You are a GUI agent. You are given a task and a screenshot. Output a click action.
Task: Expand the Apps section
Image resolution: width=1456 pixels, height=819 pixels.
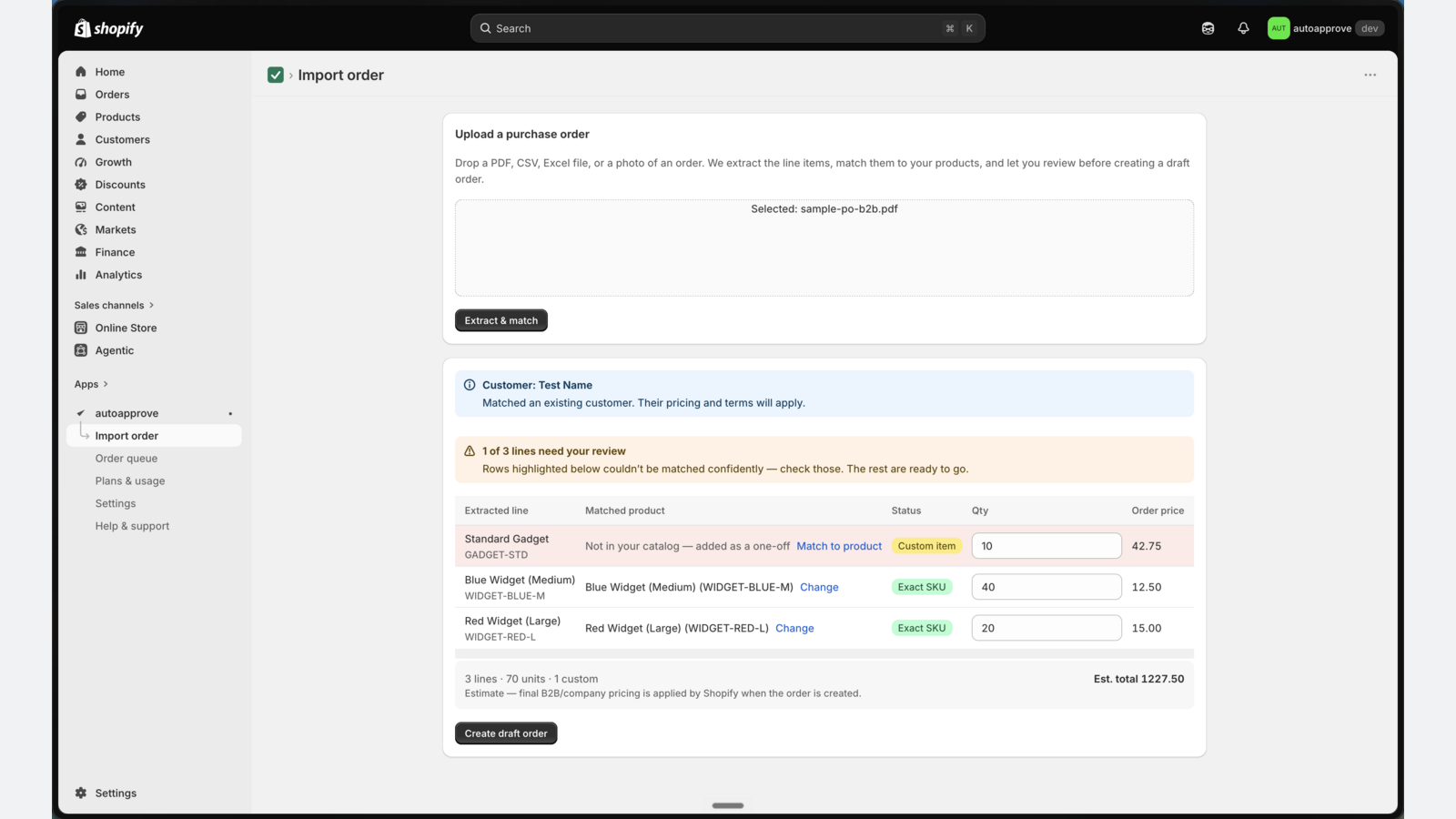click(91, 384)
